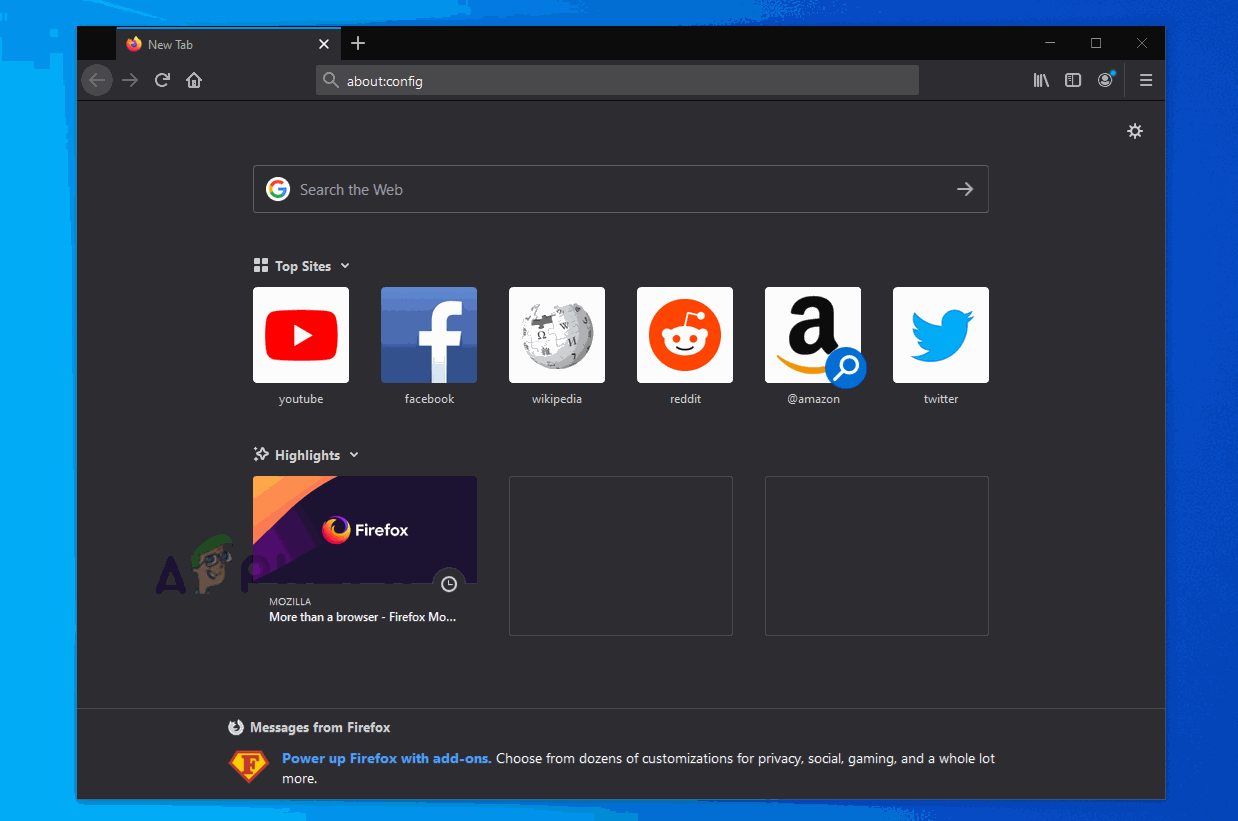Open new tab customization gear
1238x821 pixels.
(1135, 131)
